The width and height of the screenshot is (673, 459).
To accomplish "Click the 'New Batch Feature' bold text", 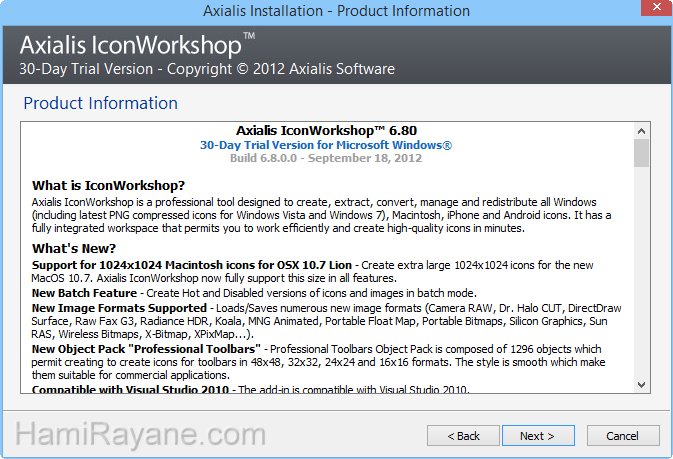I will [84, 293].
